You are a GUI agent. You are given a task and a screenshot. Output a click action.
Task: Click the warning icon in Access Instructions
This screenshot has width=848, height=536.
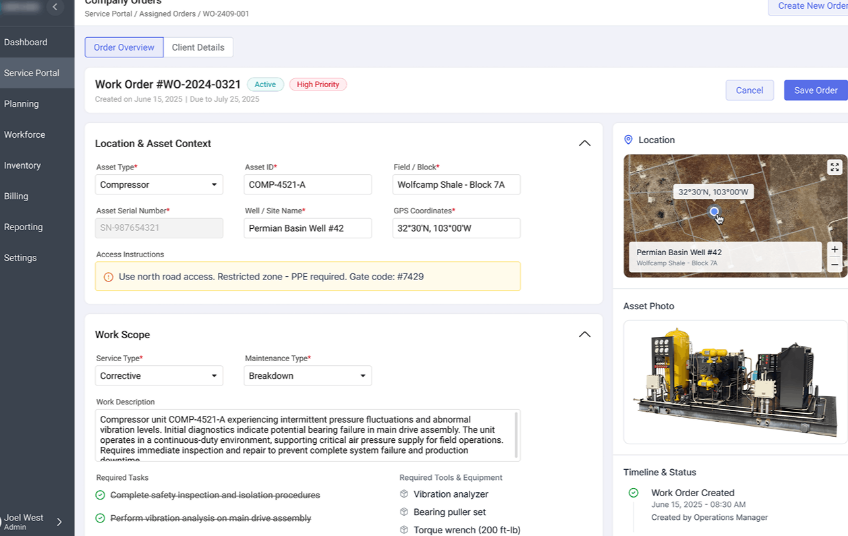(108, 277)
